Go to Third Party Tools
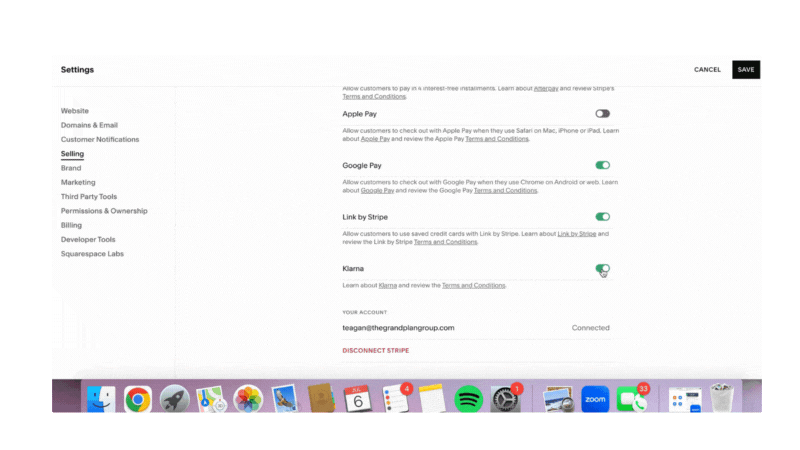The image size is (800, 450). point(89,196)
